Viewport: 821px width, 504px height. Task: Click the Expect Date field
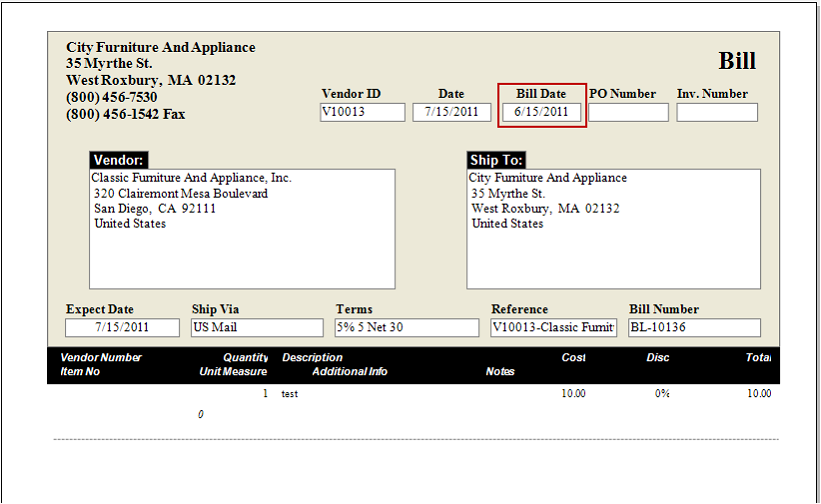(122, 328)
